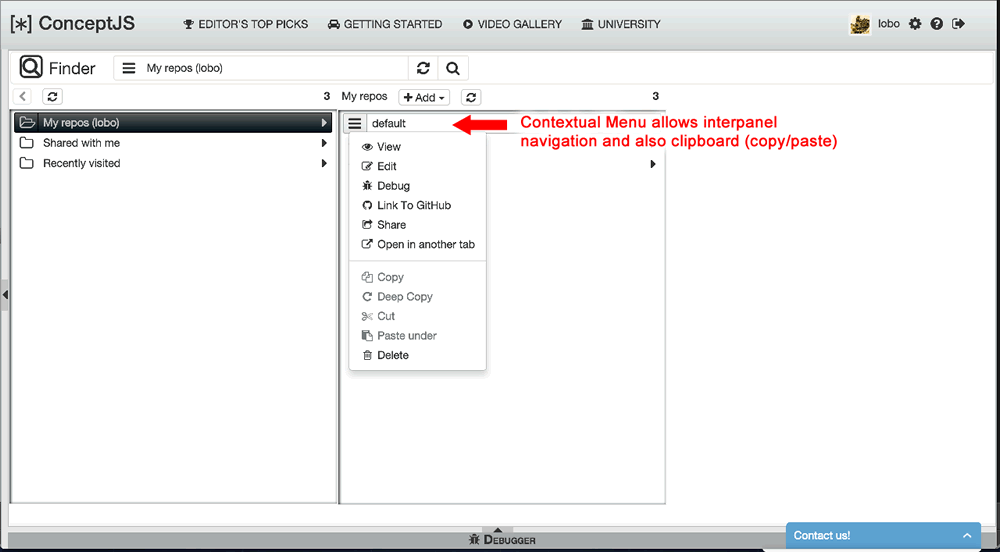
Task: Toggle the hamburger menu for default repo
Action: tap(355, 123)
